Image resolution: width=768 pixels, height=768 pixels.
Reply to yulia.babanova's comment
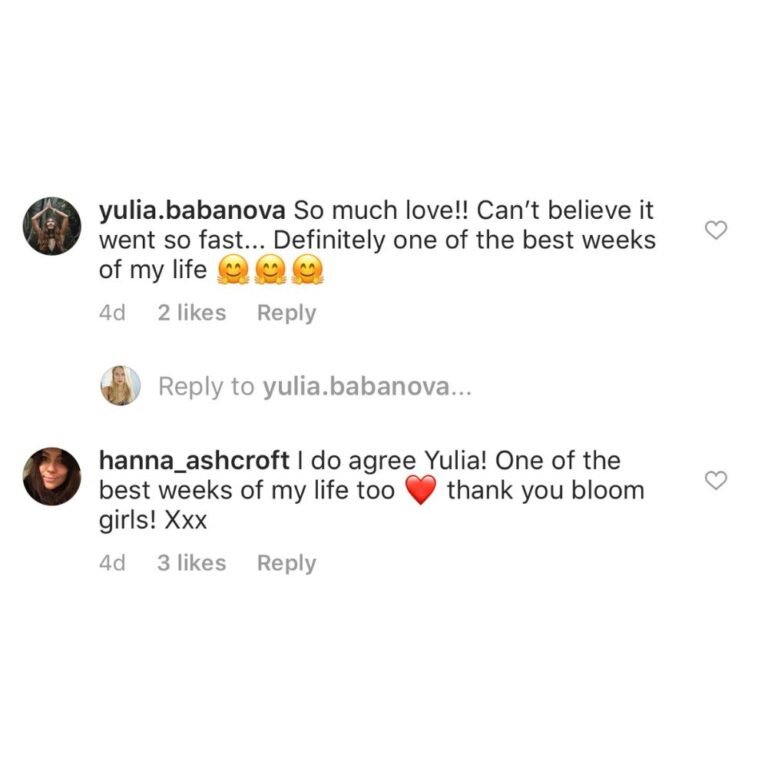[287, 313]
